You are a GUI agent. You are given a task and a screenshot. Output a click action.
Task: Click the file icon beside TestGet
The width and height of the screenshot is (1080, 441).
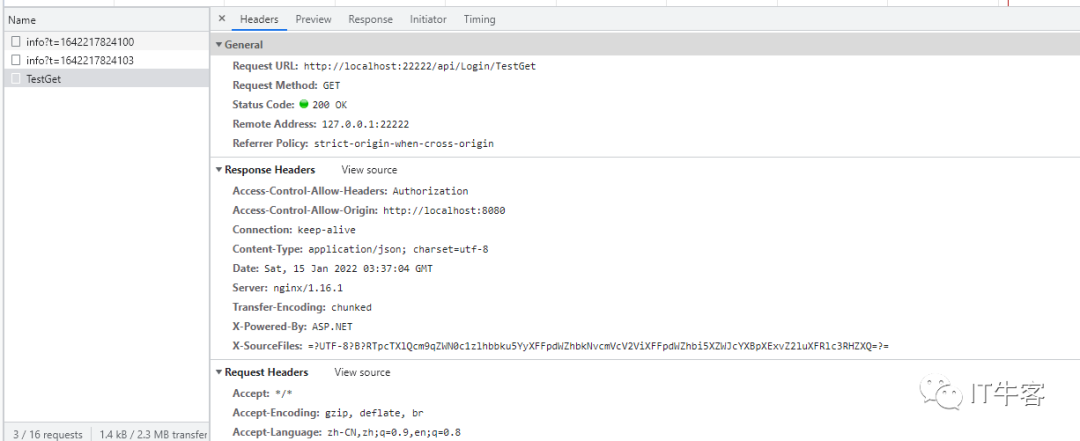[x=16, y=79]
